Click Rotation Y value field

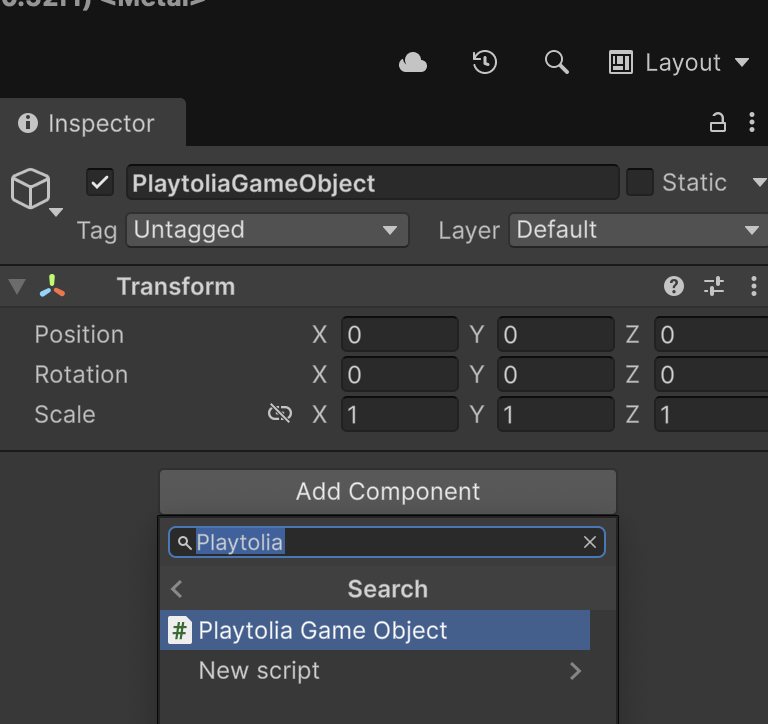(x=556, y=375)
